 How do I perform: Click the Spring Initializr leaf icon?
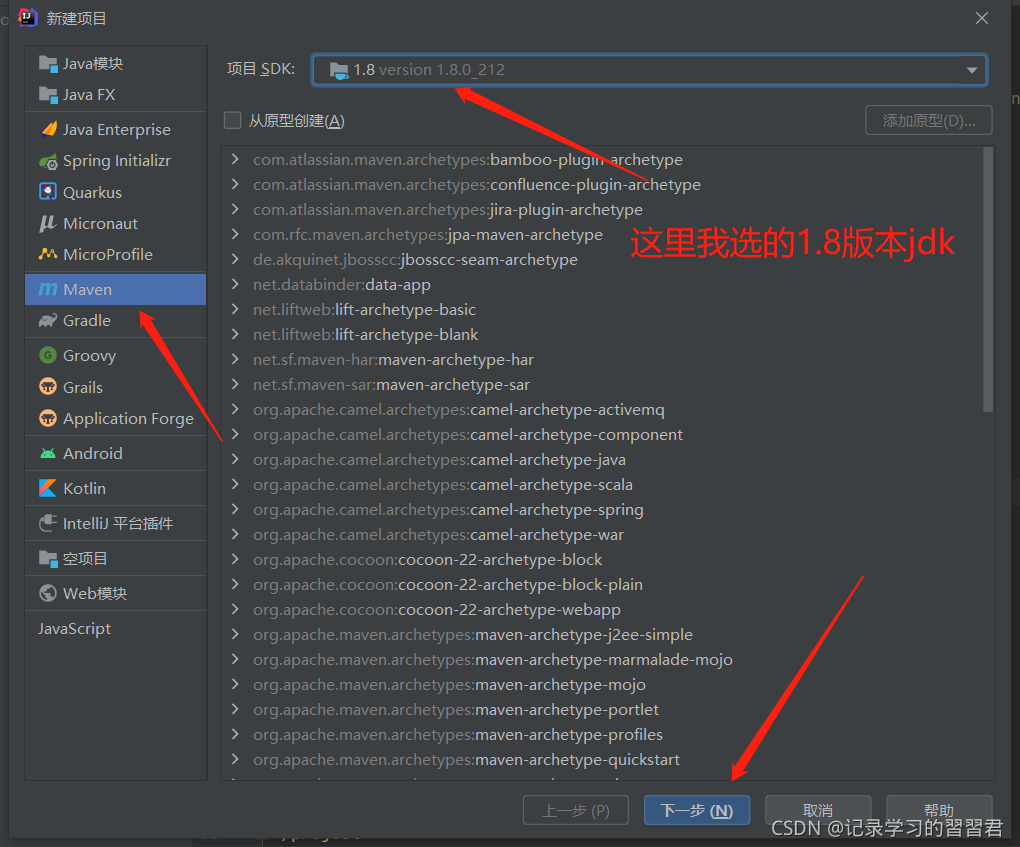point(48,161)
